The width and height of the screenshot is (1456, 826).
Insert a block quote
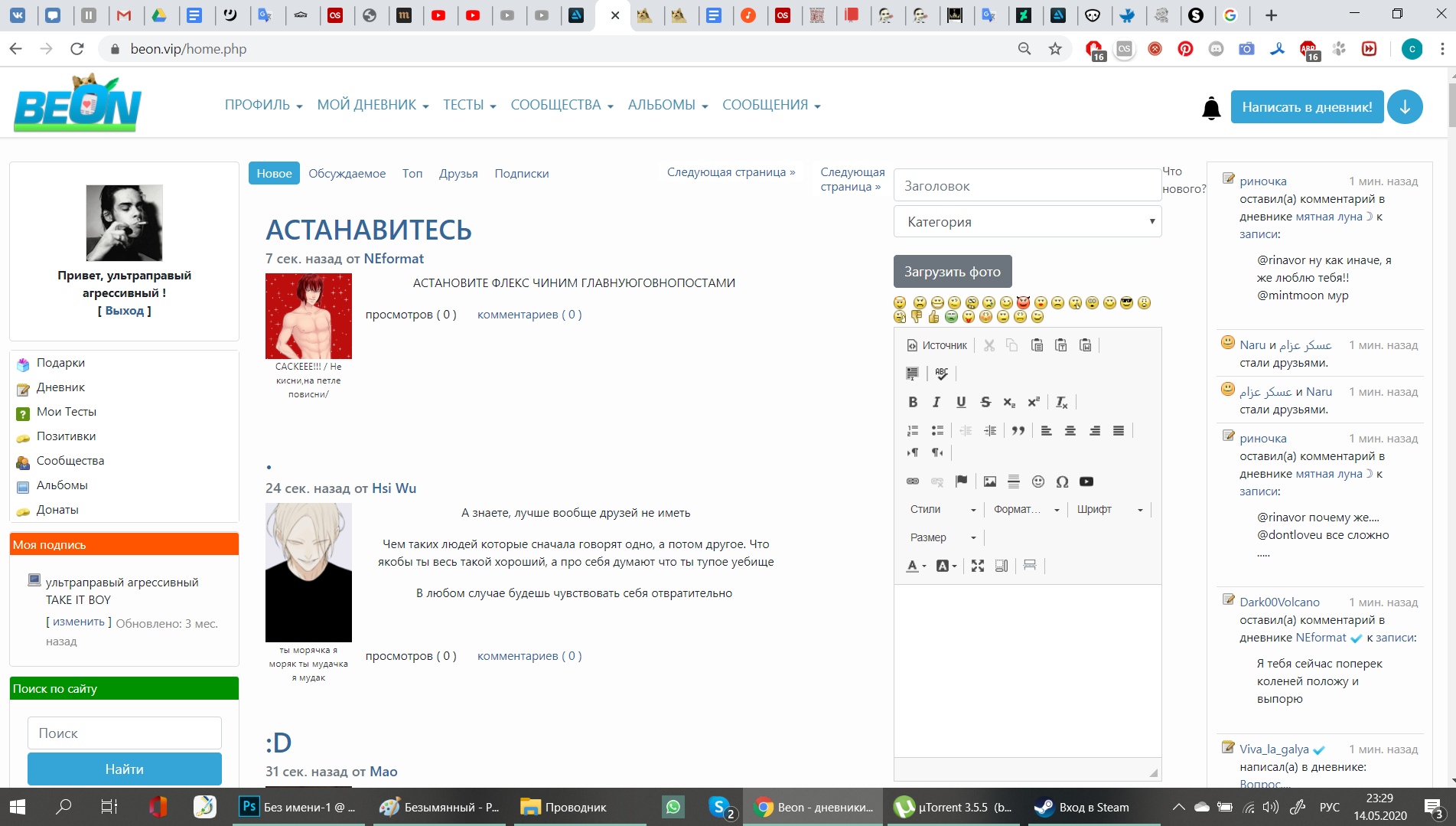pyautogui.click(x=1018, y=430)
